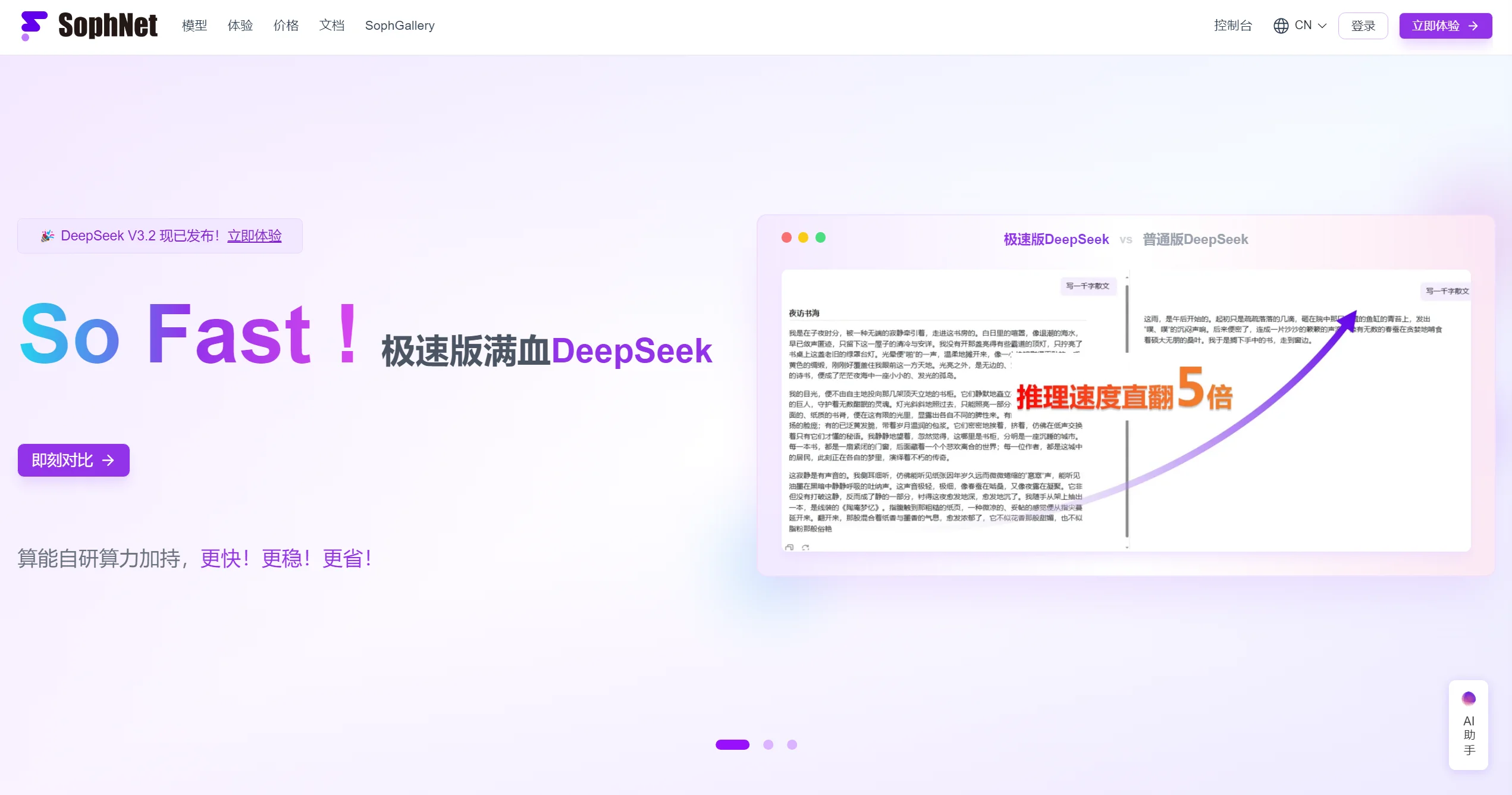
Task: Switch to the third carousel slide dot
Action: pos(792,744)
